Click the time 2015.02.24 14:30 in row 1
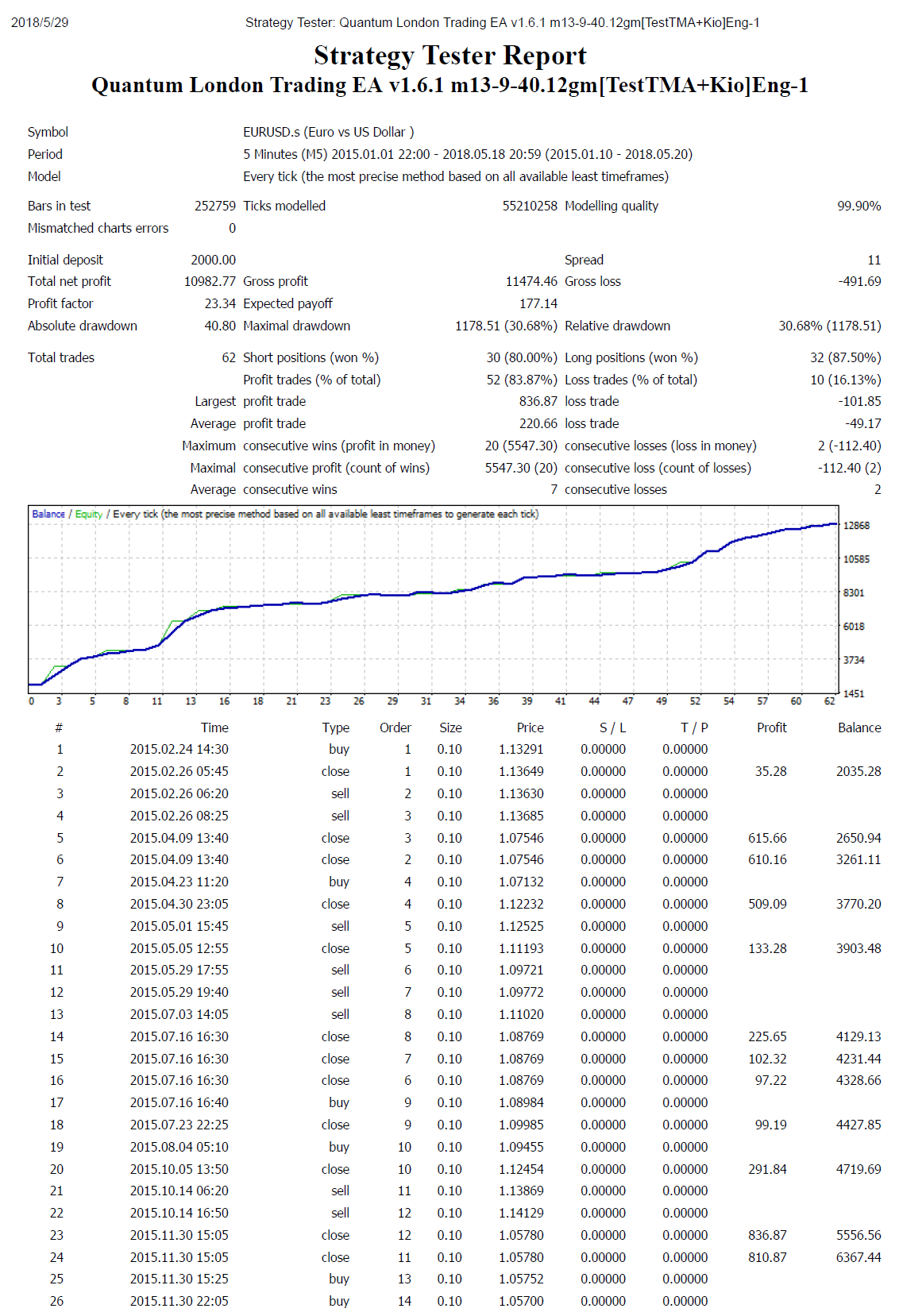The image size is (899, 1316). [179, 749]
